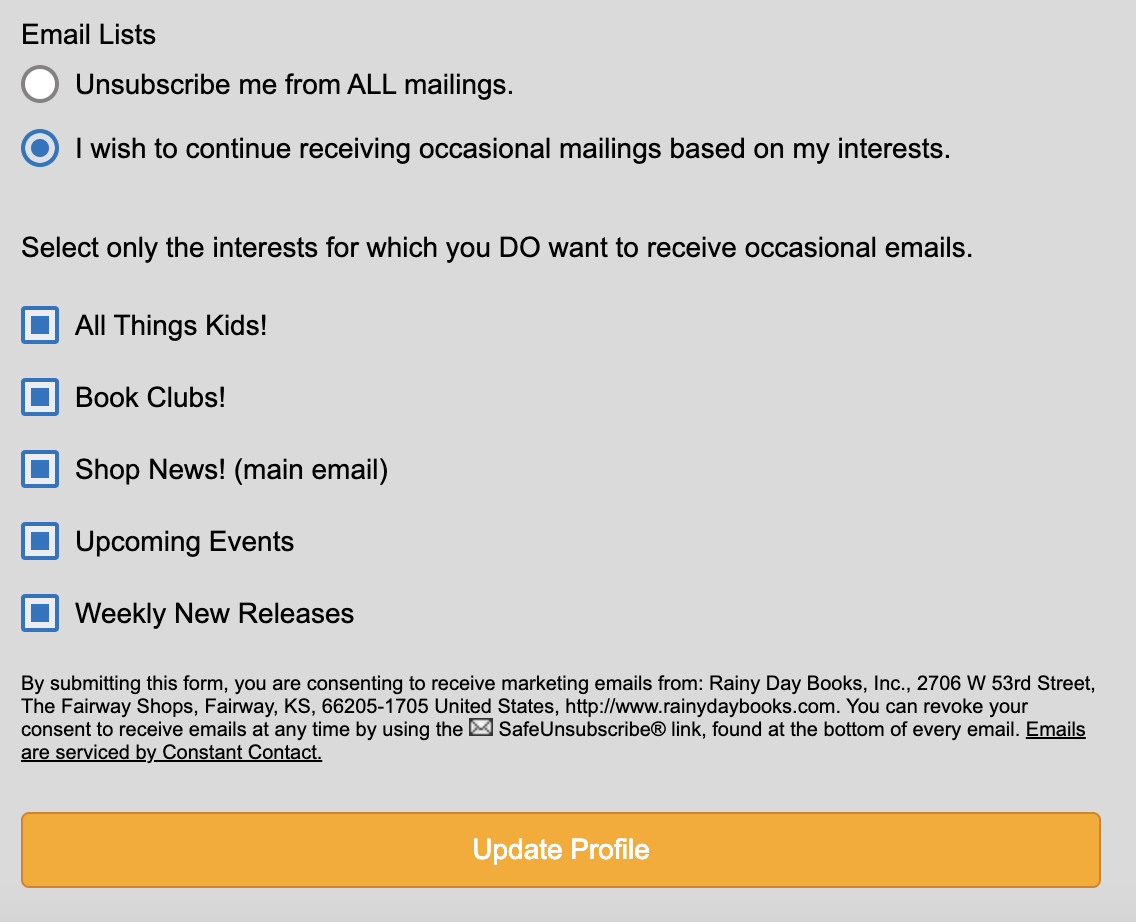The width and height of the screenshot is (1136, 922).
Task: Deselect the Weekly New Releases checkbox
Action: click(x=40, y=613)
